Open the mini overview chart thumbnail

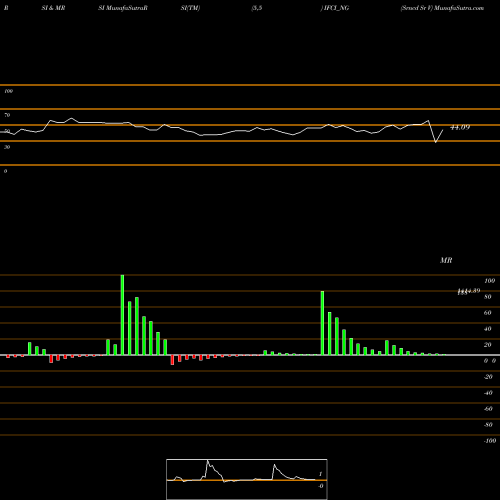[x=247, y=479]
